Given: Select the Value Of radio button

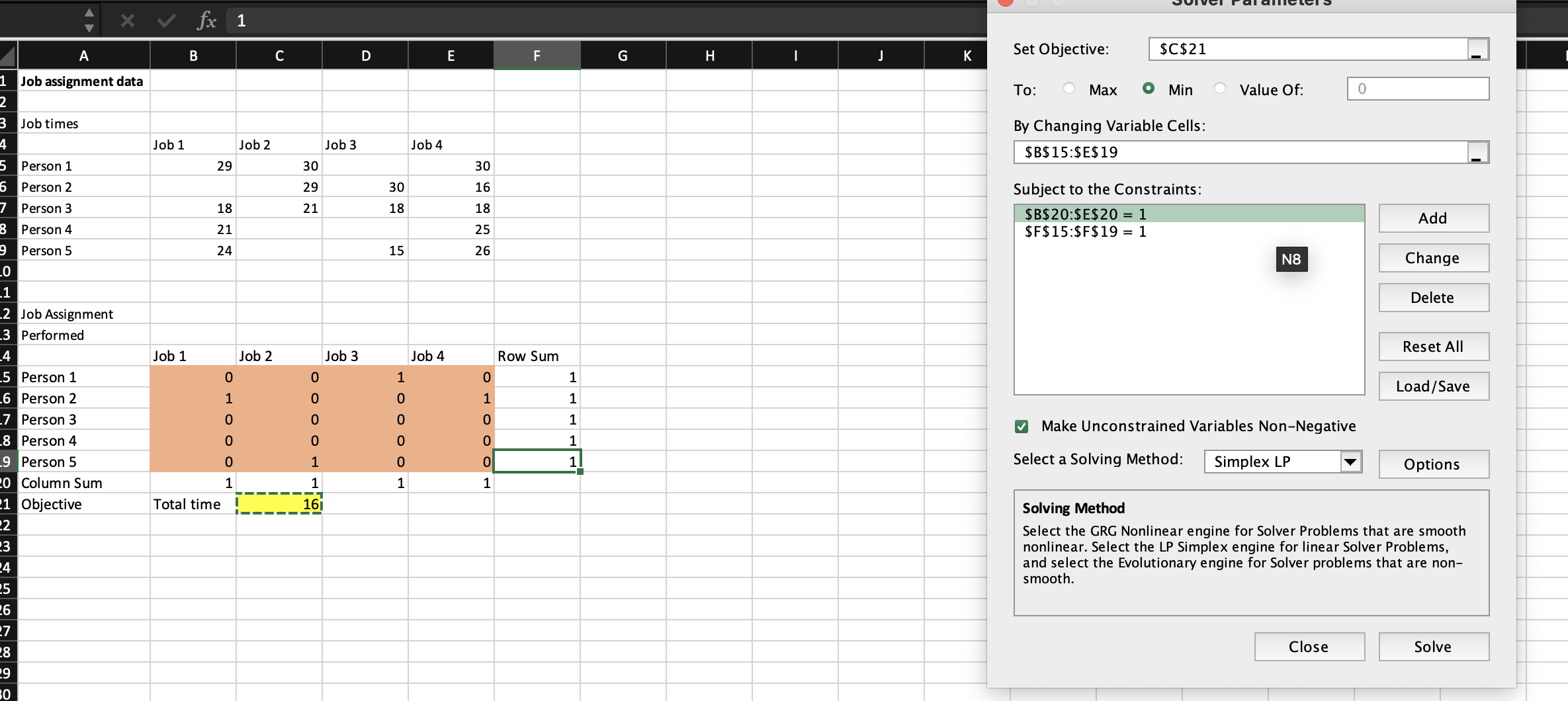Looking at the screenshot, I should coord(1221,89).
